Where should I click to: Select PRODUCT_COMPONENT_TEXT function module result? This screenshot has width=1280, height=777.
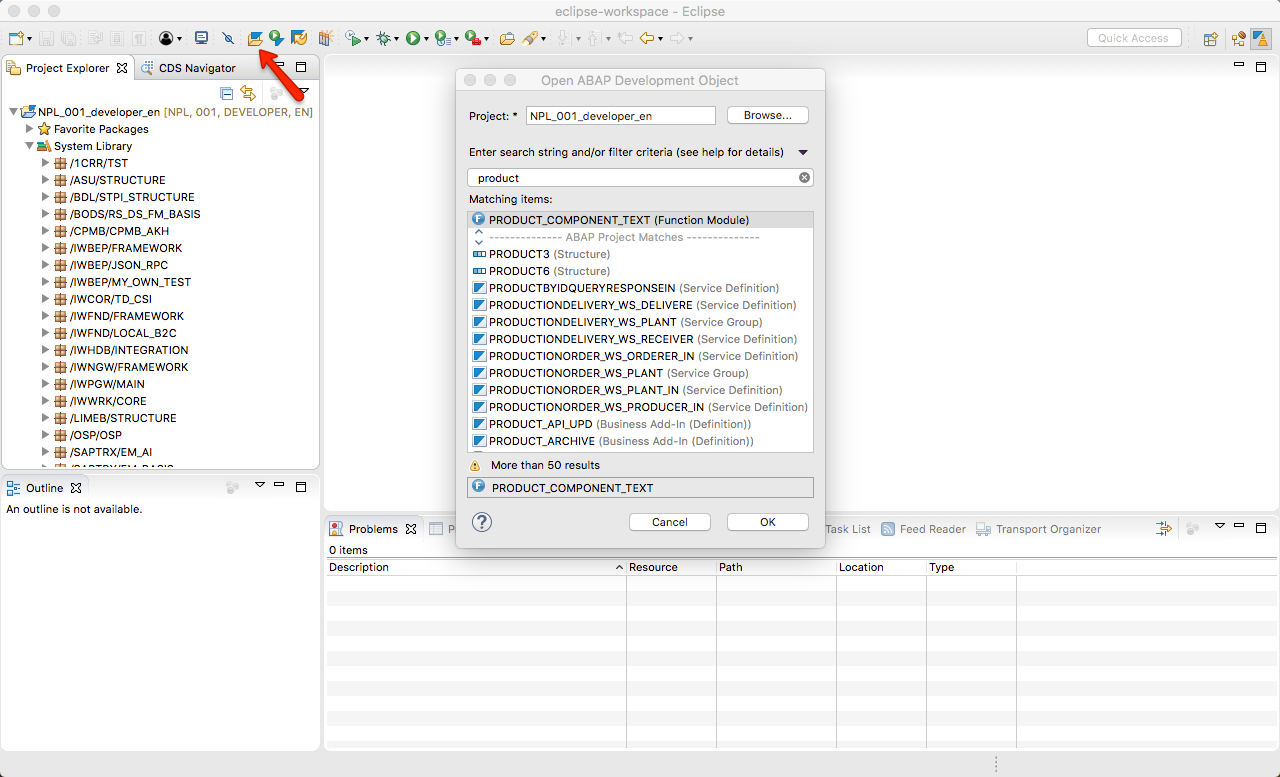point(640,220)
